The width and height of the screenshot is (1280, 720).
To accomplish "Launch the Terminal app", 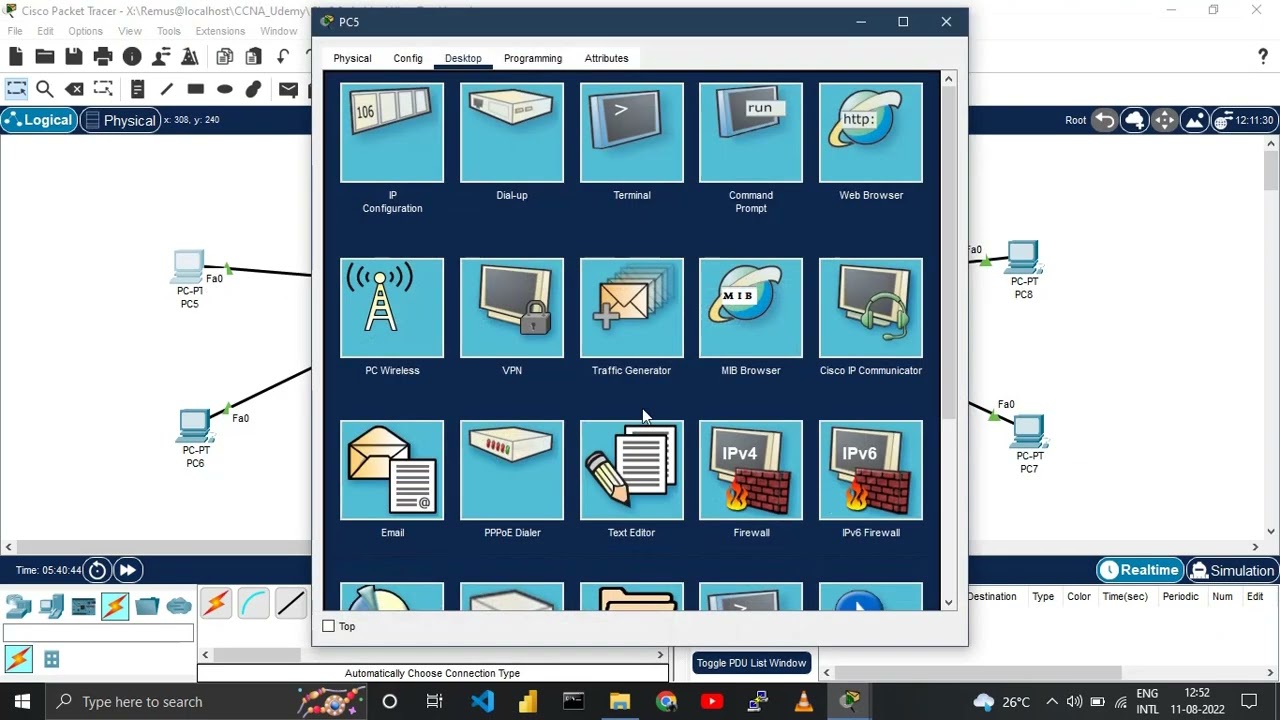I will pos(632,133).
